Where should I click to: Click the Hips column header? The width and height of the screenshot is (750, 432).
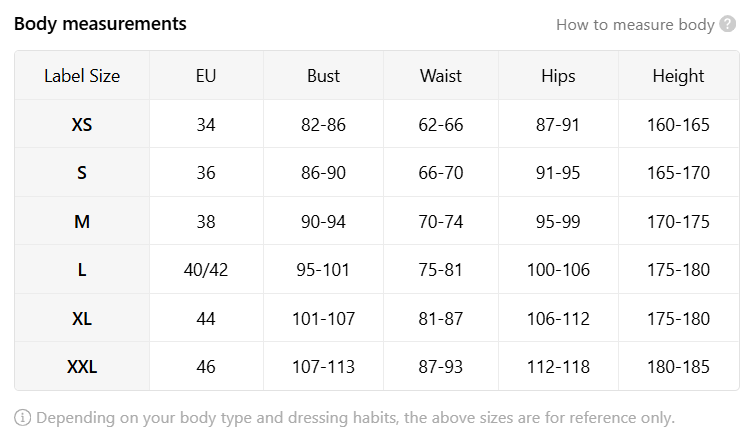558,76
